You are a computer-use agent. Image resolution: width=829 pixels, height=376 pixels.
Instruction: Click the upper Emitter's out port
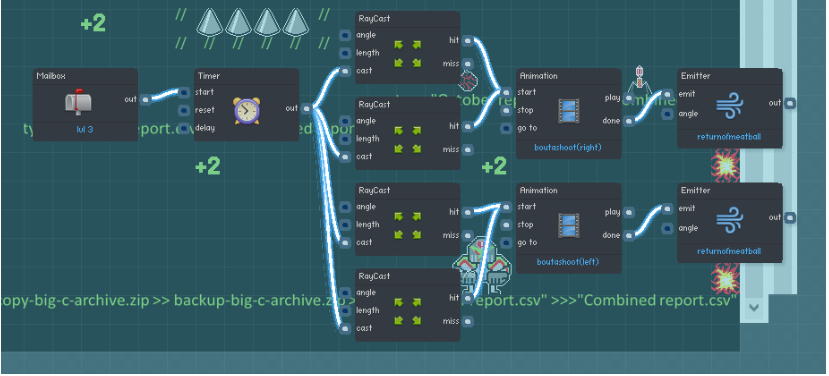point(790,103)
